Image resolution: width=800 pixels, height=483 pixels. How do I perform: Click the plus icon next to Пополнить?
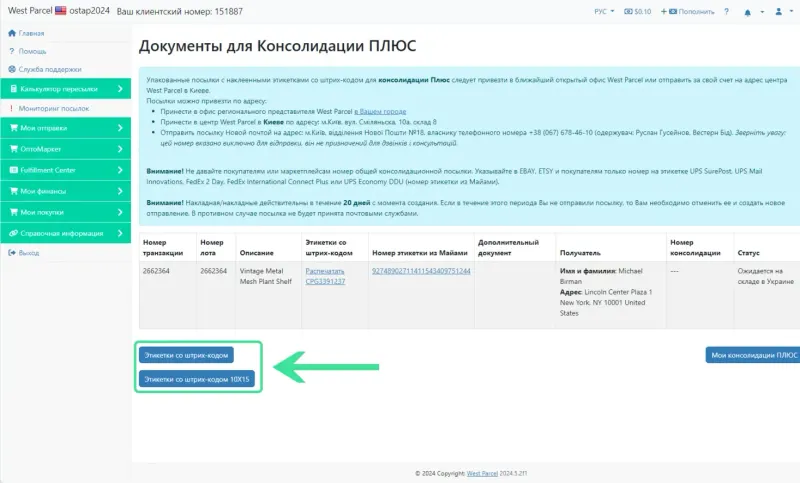click(664, 11)
